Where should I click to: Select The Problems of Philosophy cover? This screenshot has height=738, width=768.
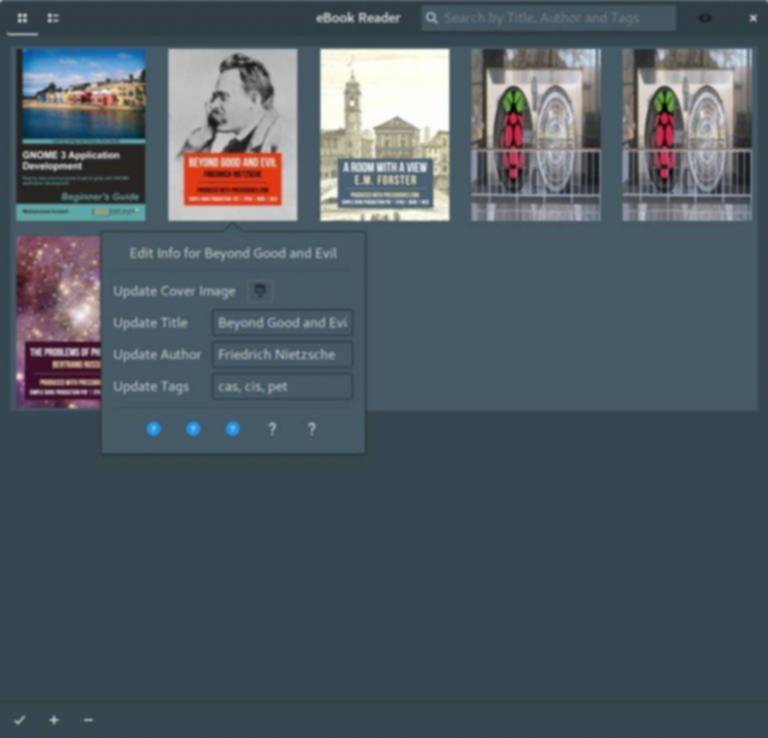(x=58, y=322)
